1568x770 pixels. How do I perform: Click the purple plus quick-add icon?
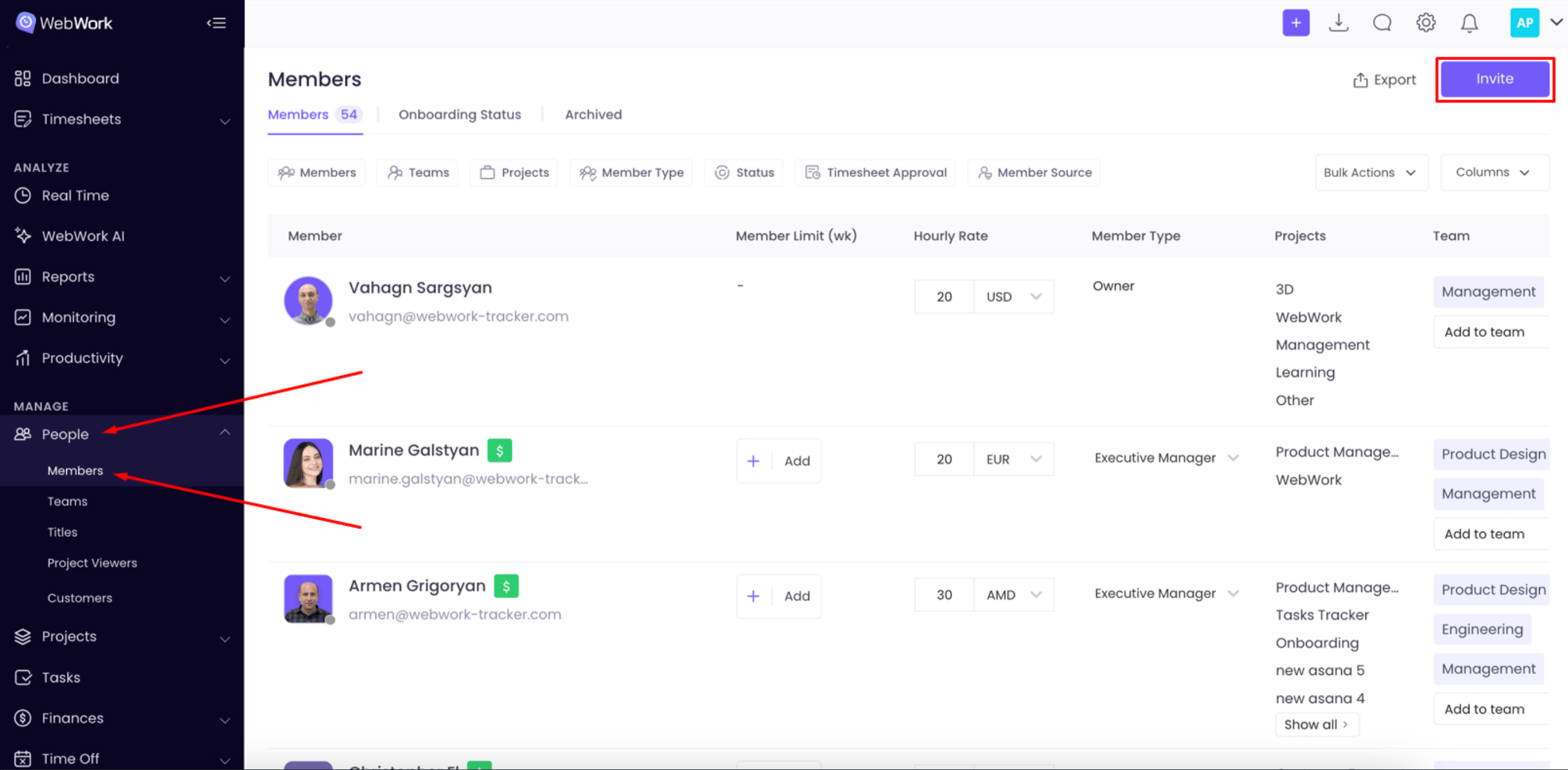[x=1296, y=23]
